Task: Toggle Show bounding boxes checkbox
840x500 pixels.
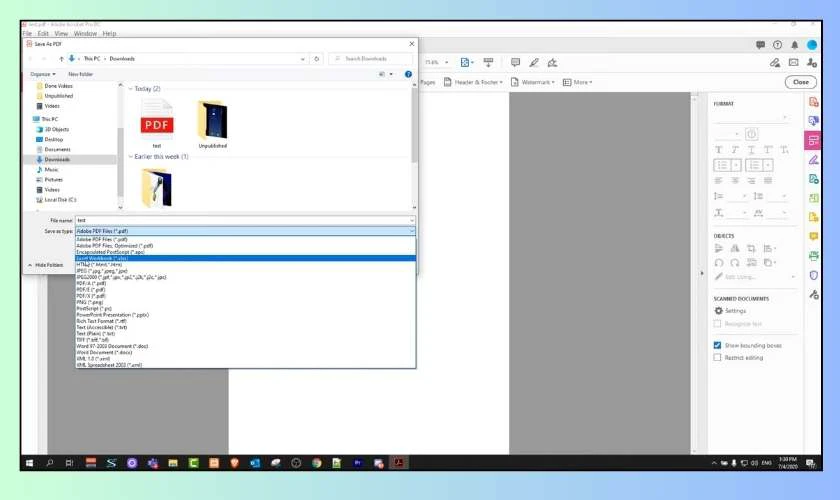Action: [717, 345]
